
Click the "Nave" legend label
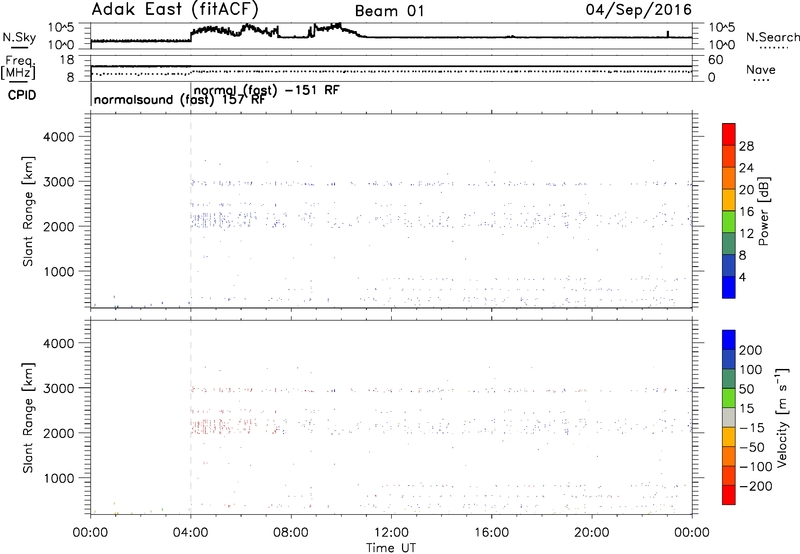(761, 70)
